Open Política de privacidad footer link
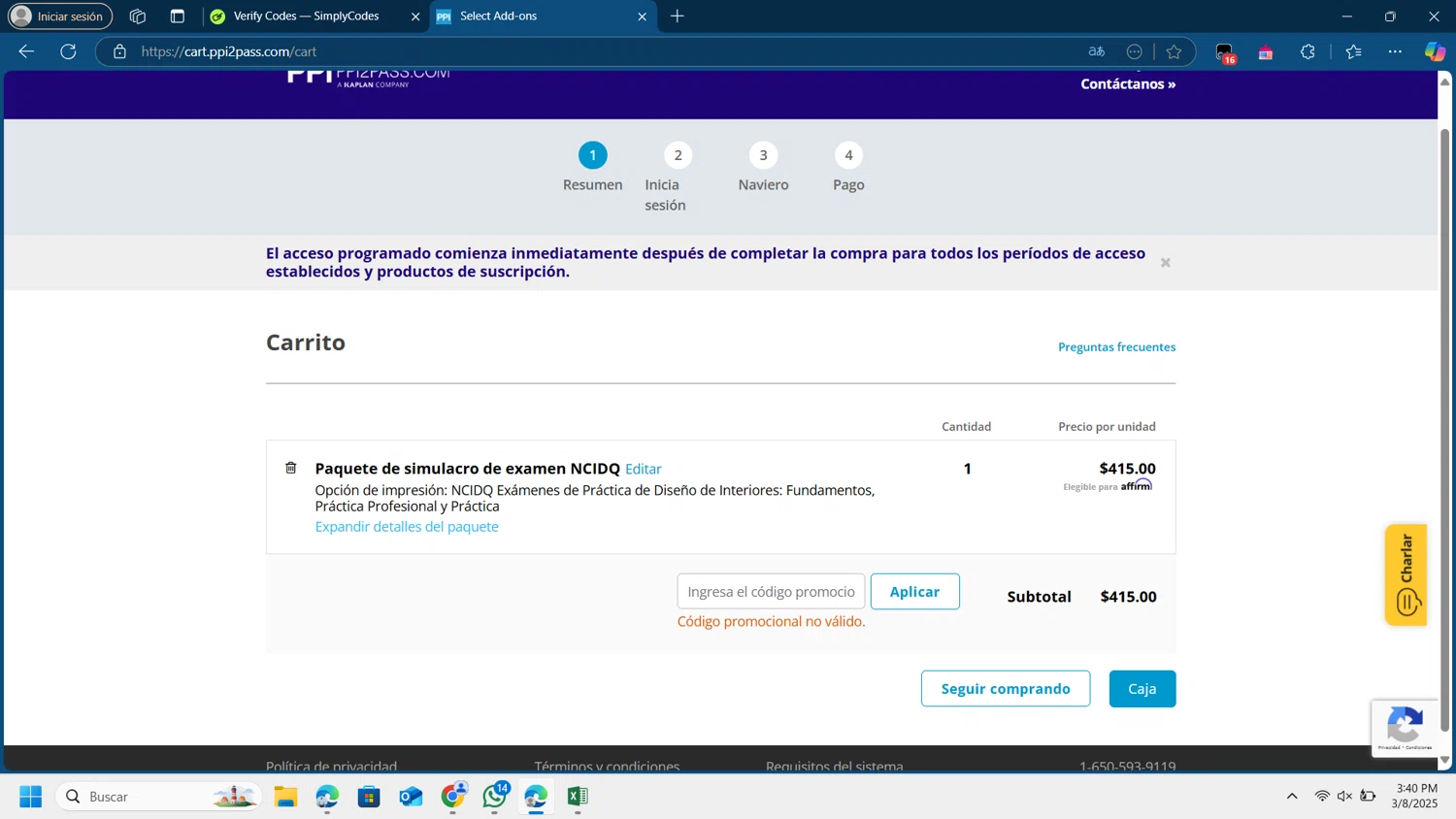This screenshot has height=819, width=1456. pos(331,766)
